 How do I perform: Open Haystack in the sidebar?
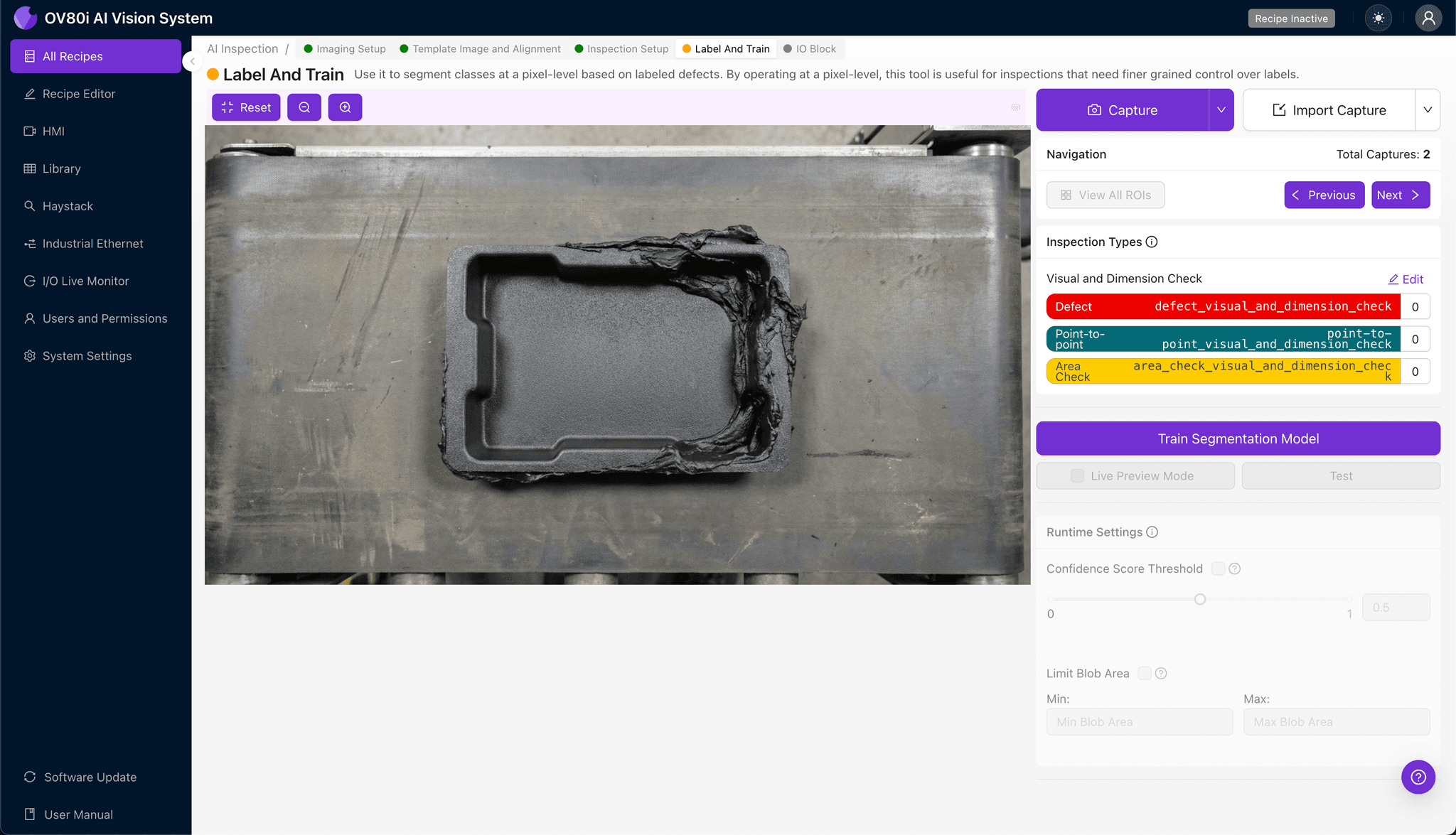point(68,206)
